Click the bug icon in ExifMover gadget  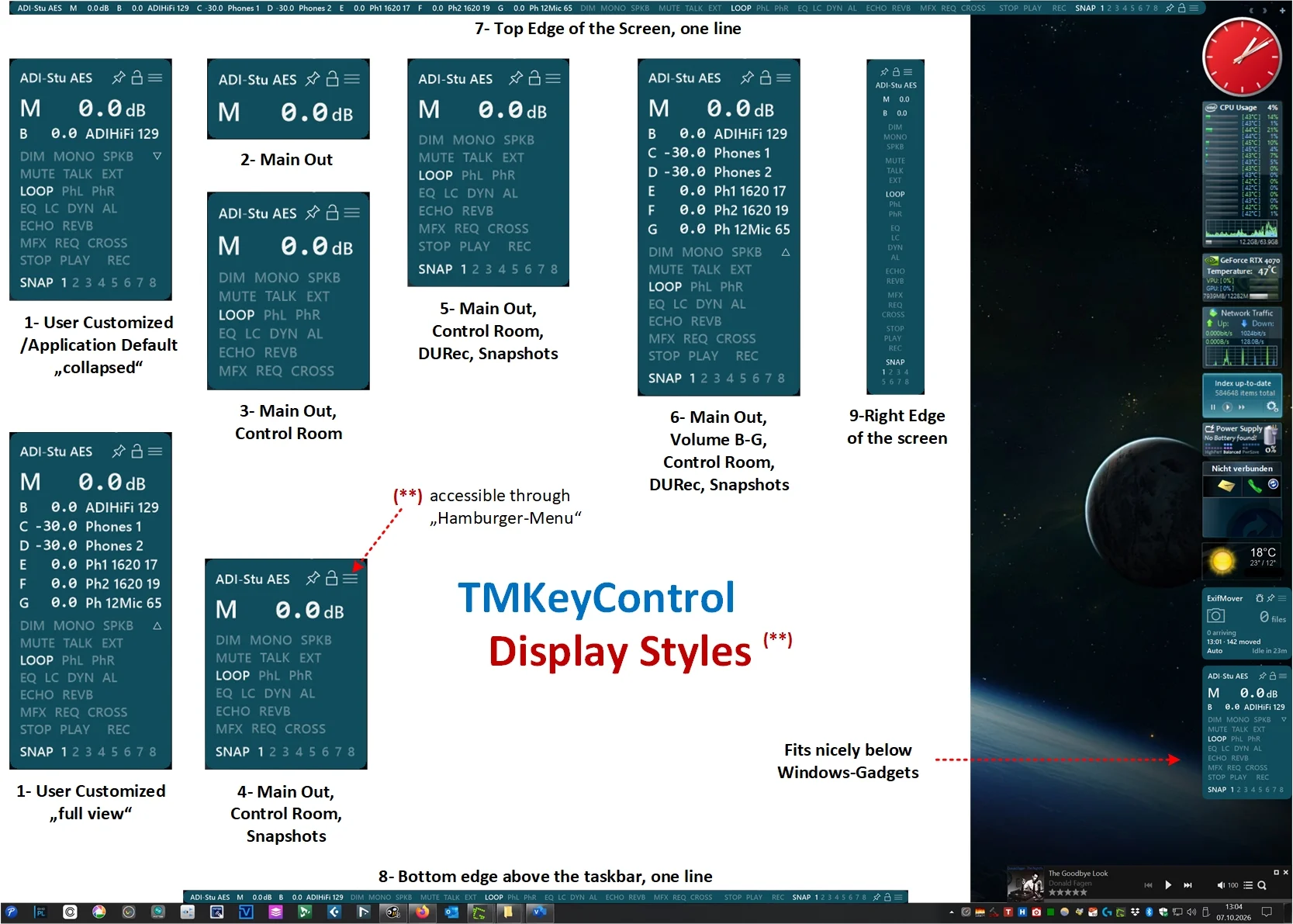(x=1260, y=598)
